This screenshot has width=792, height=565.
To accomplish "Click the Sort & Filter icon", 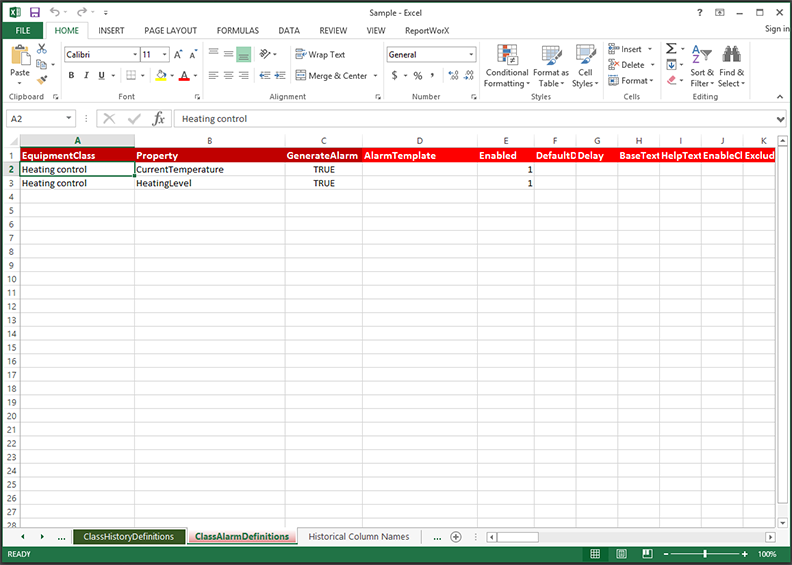I will pyautogui.click(x=702, y=66).
